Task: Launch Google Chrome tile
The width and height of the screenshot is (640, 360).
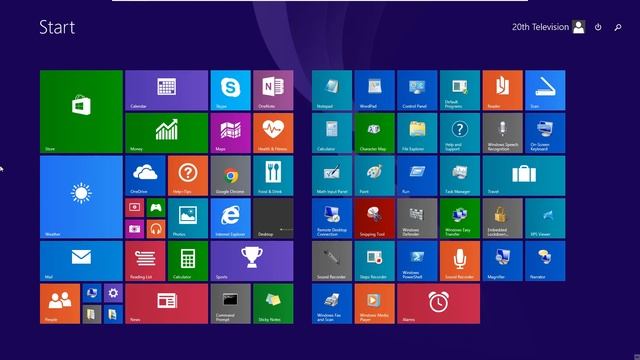Action: pos(231,176)
